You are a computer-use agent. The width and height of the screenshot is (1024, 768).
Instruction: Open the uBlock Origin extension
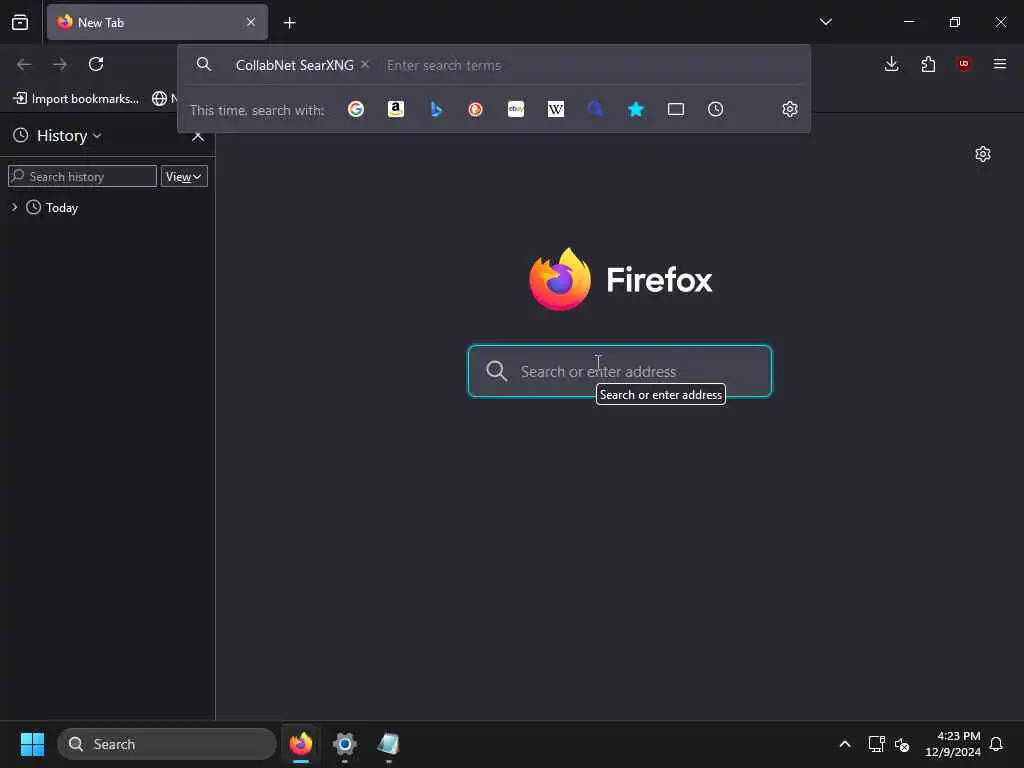(x=964, y=64)
